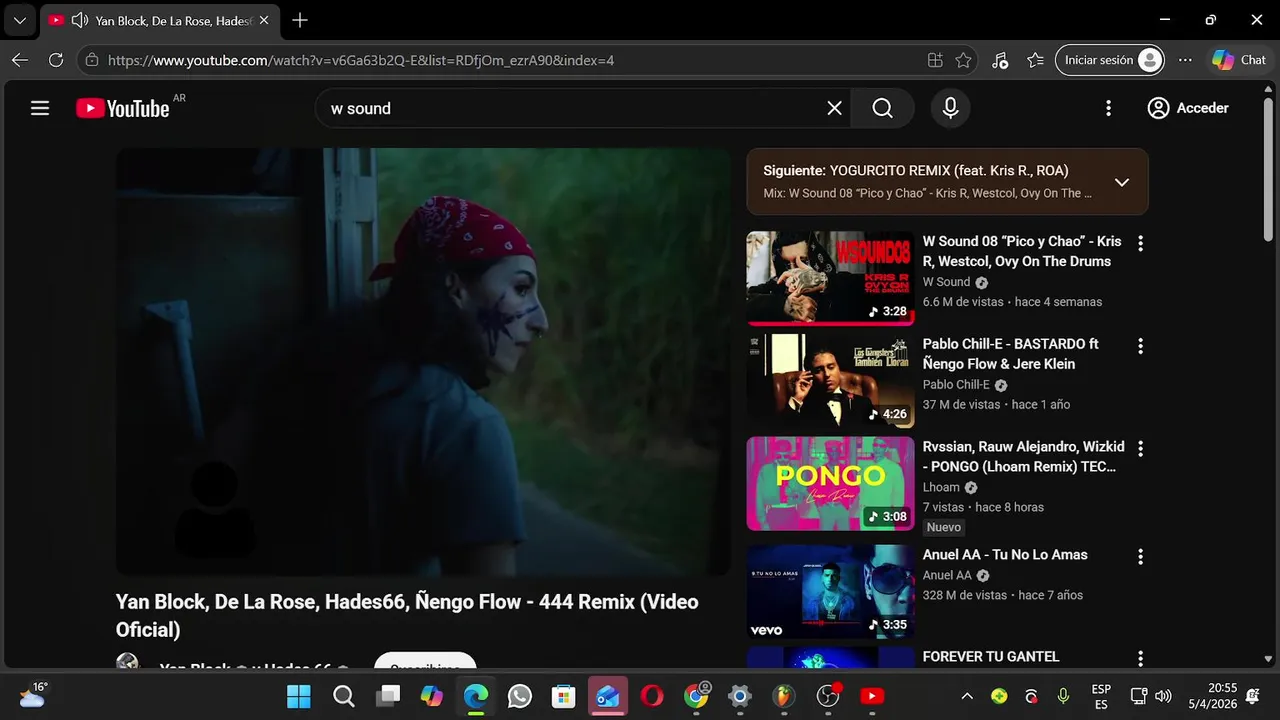Image resolution: width=1280 pixels, height=720 pixels.
Task: Click the 'Iniciar sesión' browser profile button
Action: point(1110,60)
